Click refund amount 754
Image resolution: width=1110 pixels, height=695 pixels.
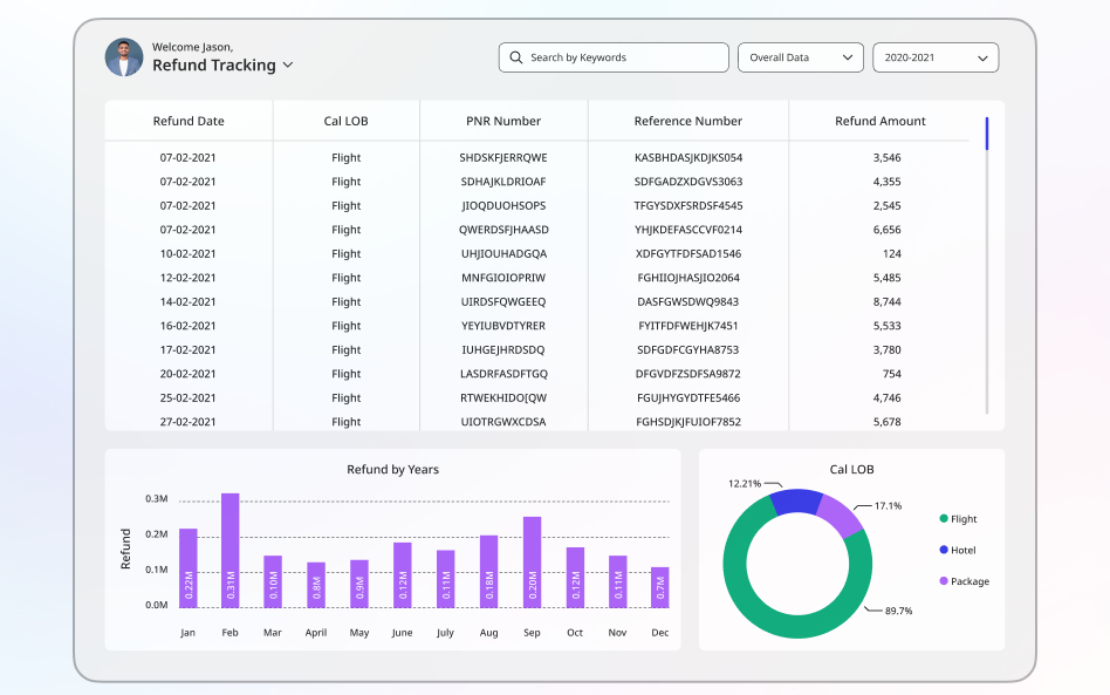point(892,374)
